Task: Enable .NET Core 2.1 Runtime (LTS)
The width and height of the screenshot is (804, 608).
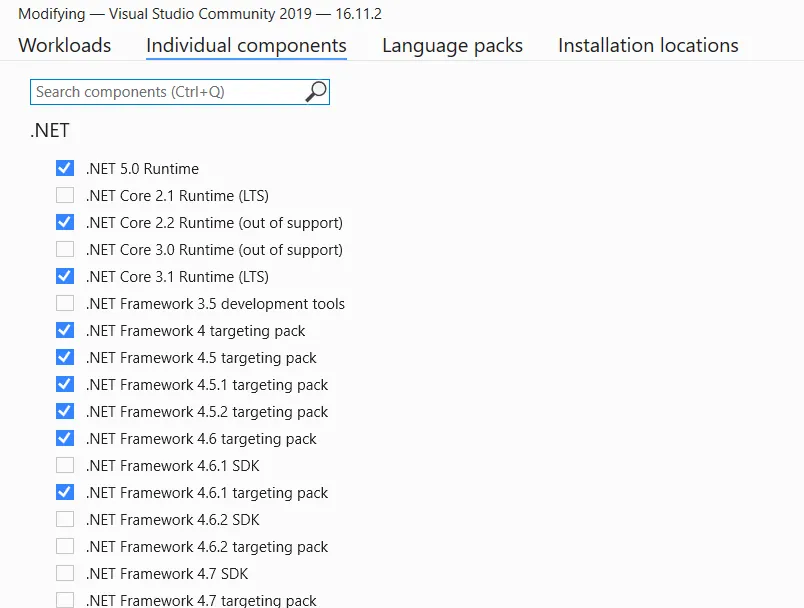Action: click(x=65, y=195)
